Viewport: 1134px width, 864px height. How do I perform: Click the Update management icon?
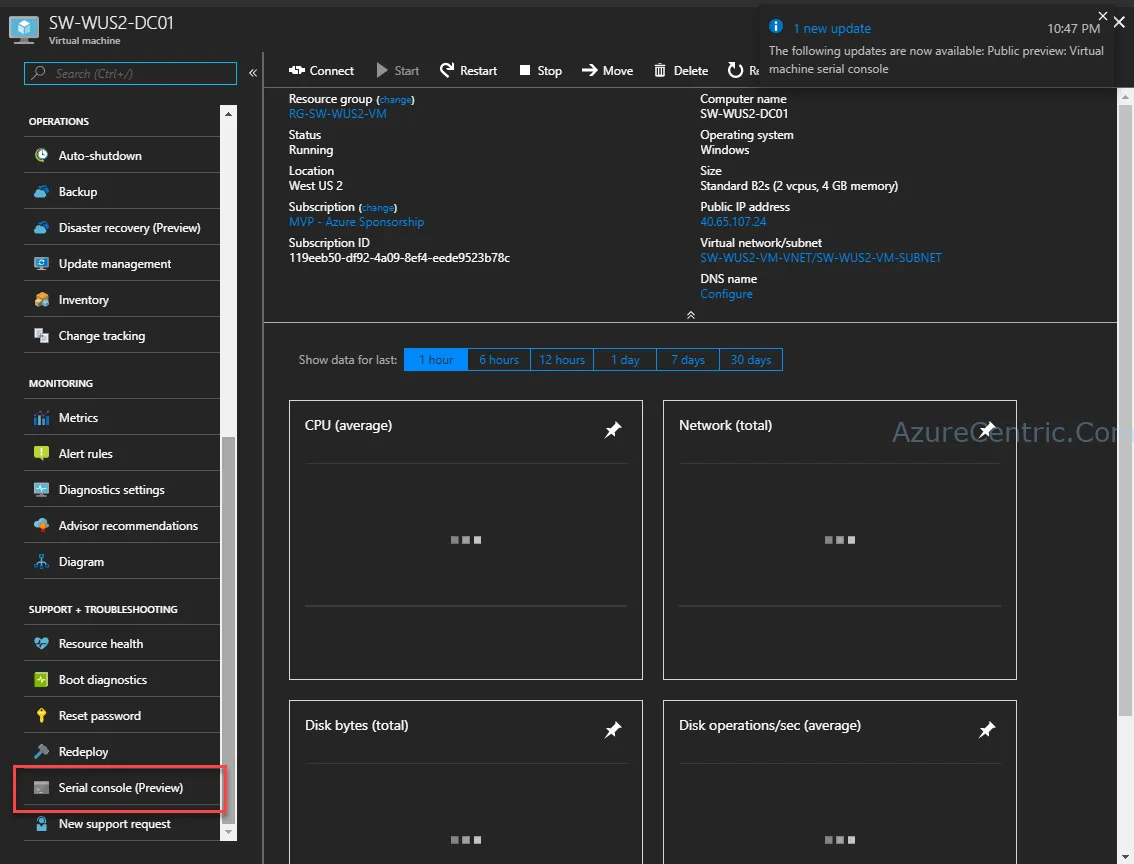point(41,264)
